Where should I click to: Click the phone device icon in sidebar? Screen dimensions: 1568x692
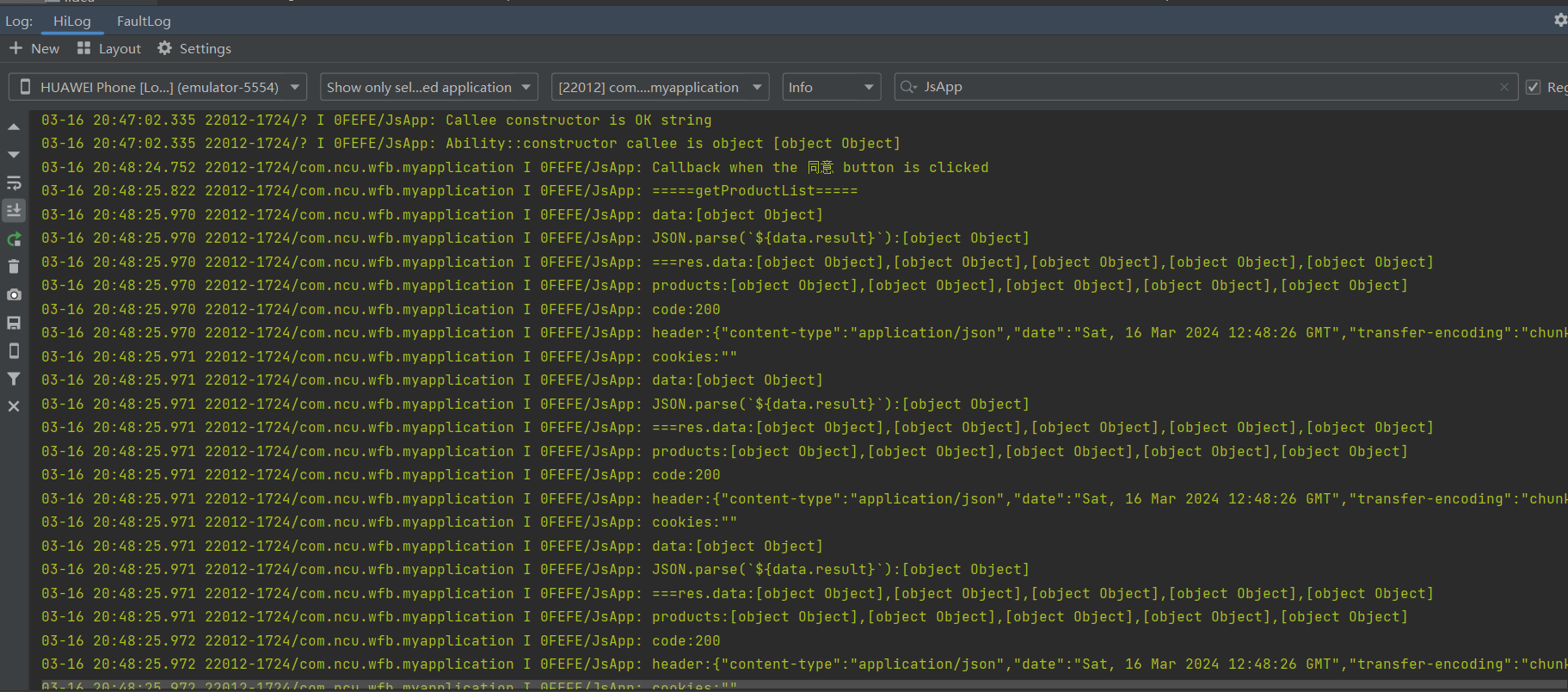point(14,350)
